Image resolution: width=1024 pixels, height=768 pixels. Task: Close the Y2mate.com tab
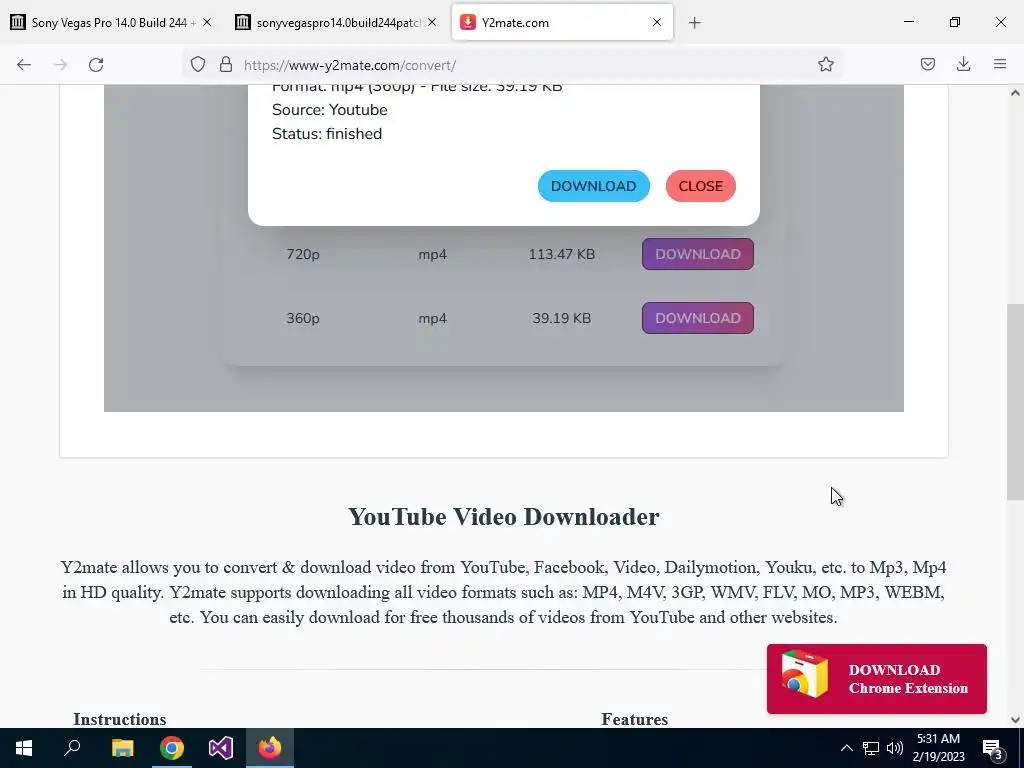[656, 22]
